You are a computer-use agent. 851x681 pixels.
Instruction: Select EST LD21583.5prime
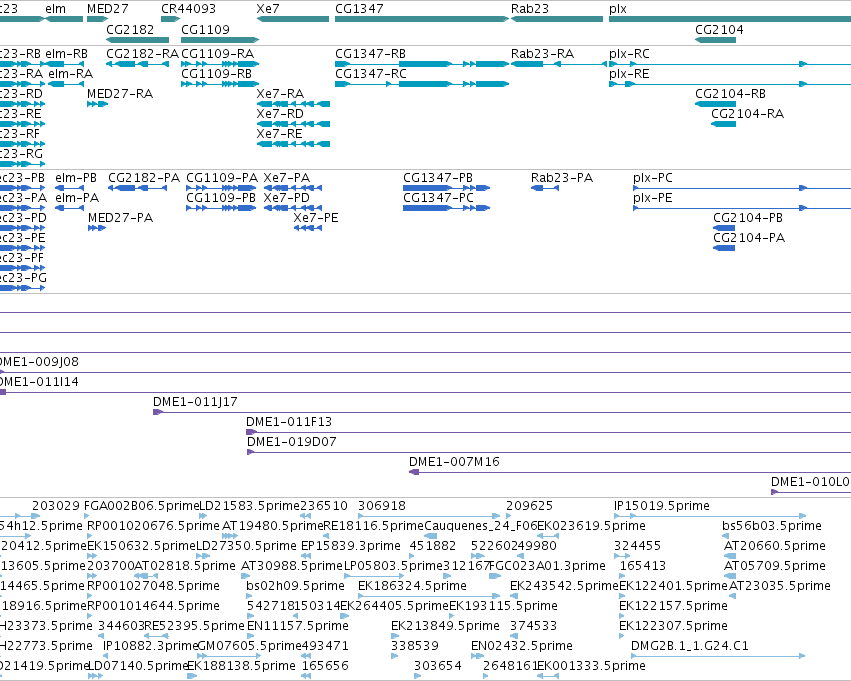click(x=205, y=516)
